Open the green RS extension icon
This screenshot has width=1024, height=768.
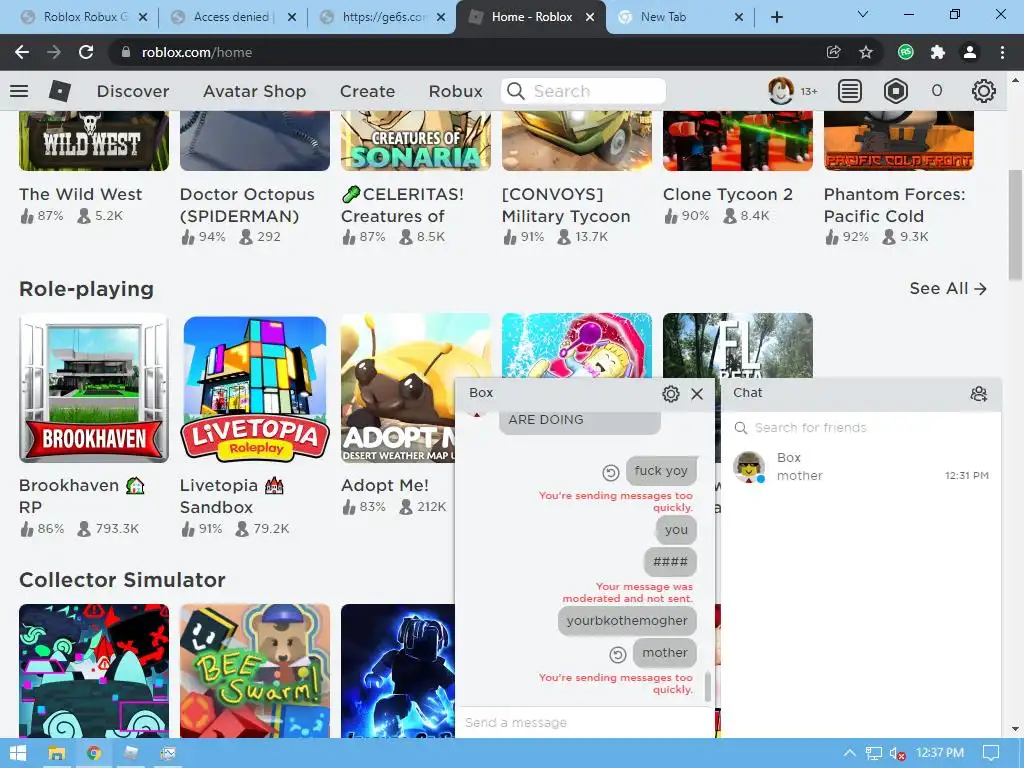pos(905,52)
